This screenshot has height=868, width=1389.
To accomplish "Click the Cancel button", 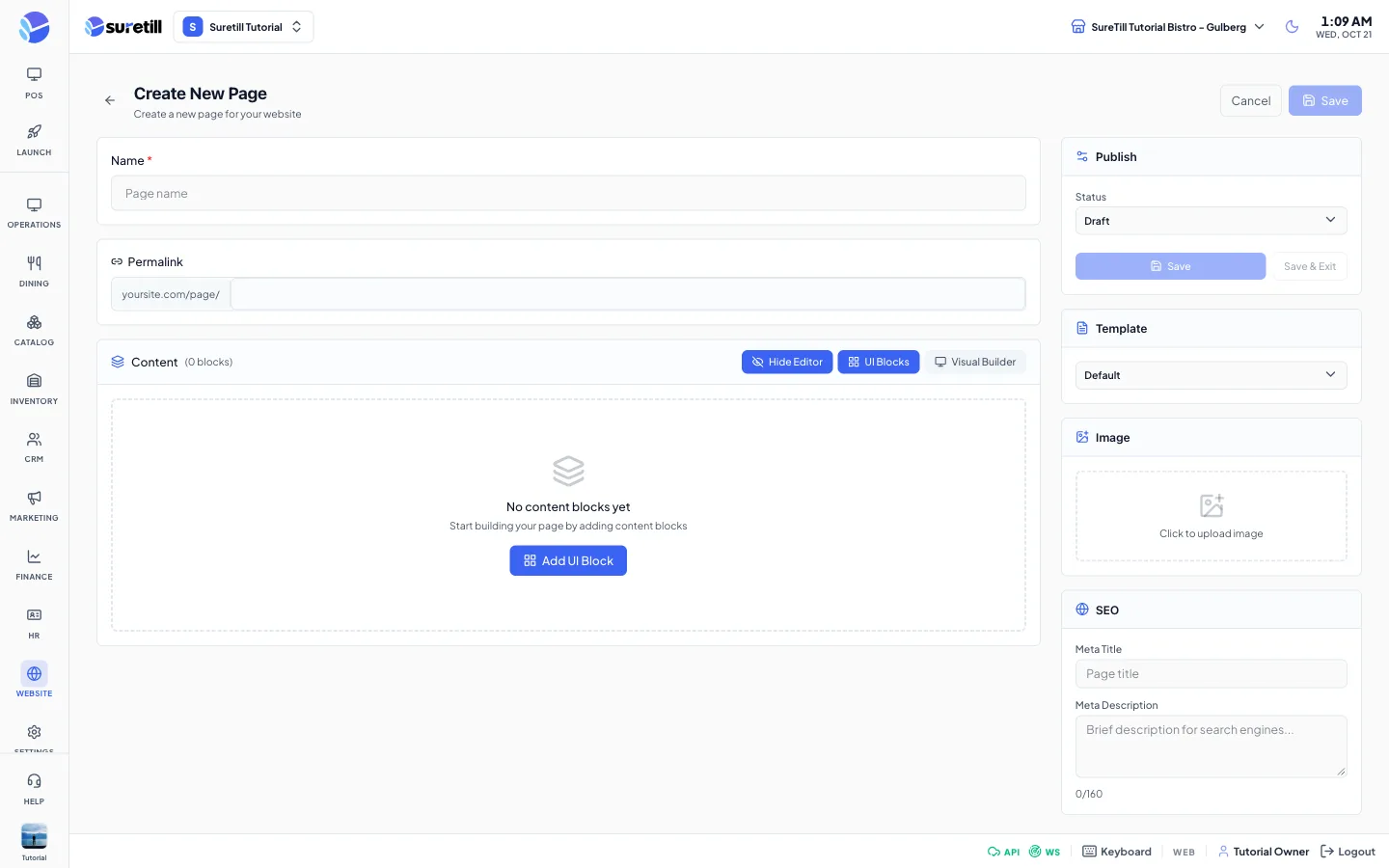I will (x=1250, y=100).
